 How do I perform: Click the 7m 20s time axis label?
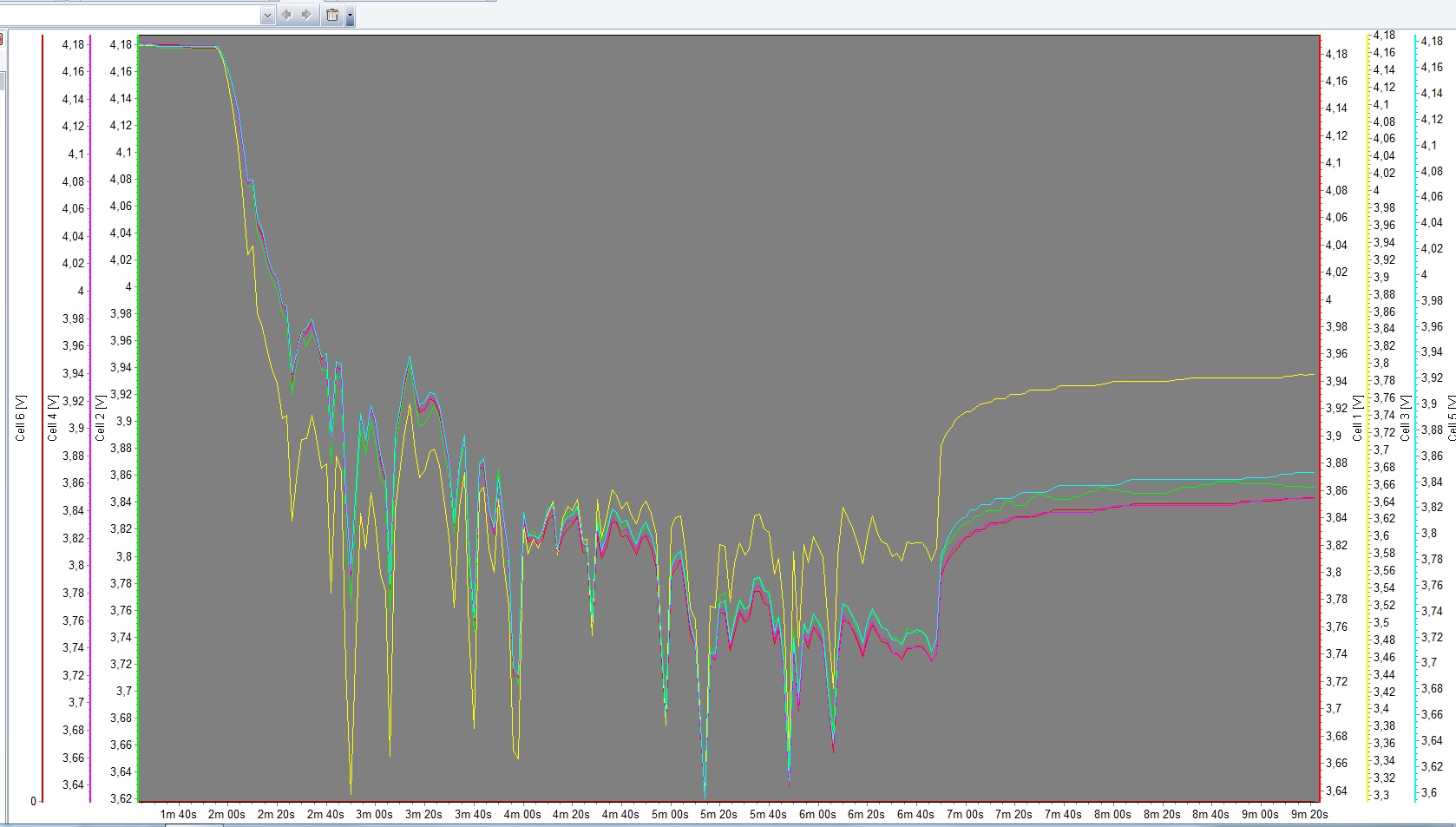pos(1013,814)
